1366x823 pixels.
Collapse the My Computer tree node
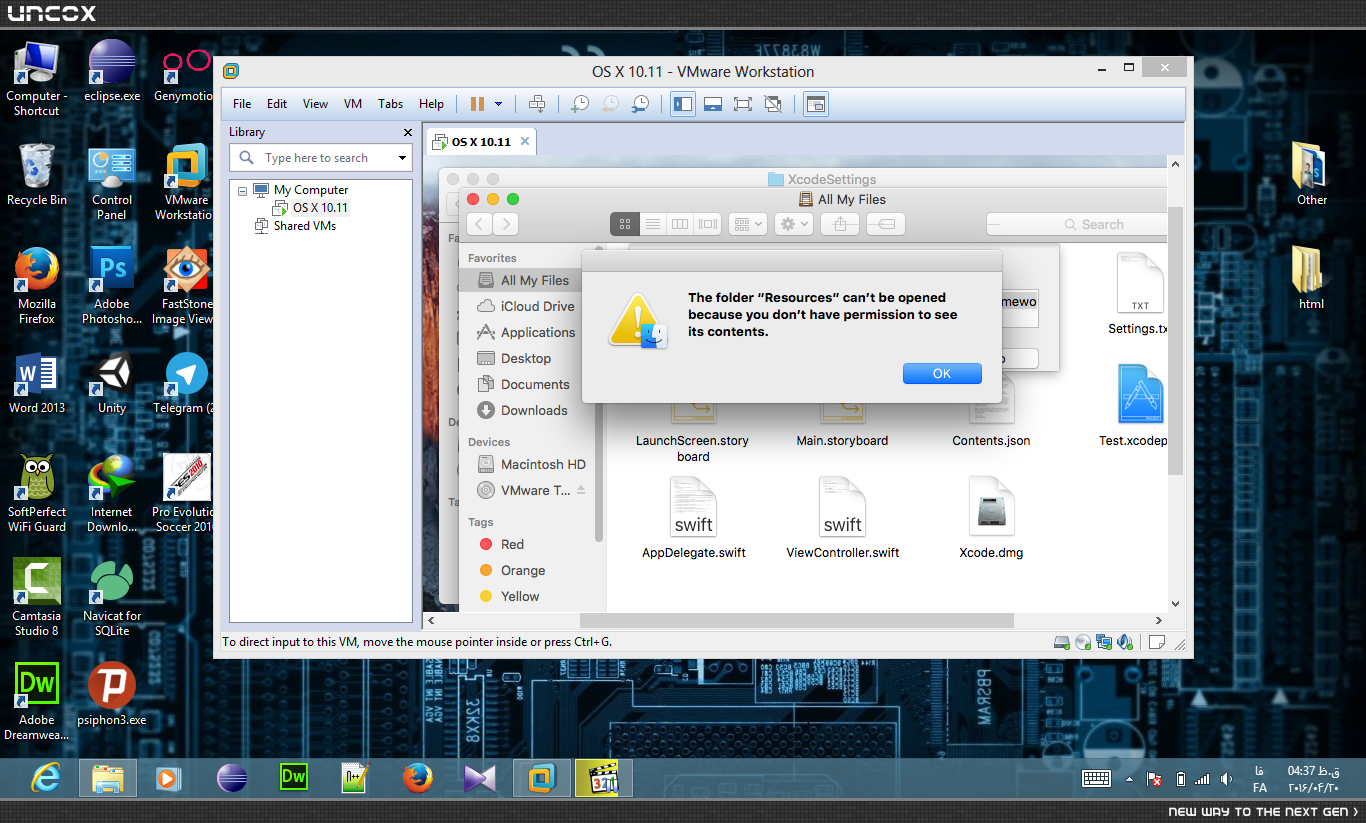243,190
